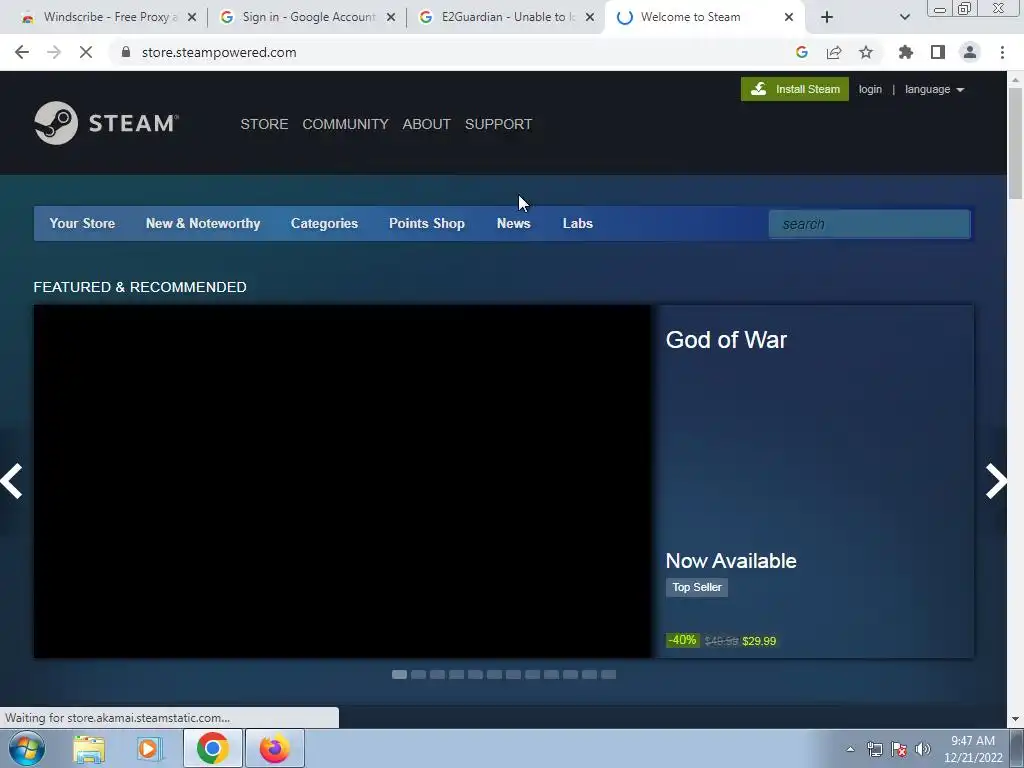The height and width of the screenshot is (768, 1024).
Task: Open the Labs link
Action: [x=578, y=223]
